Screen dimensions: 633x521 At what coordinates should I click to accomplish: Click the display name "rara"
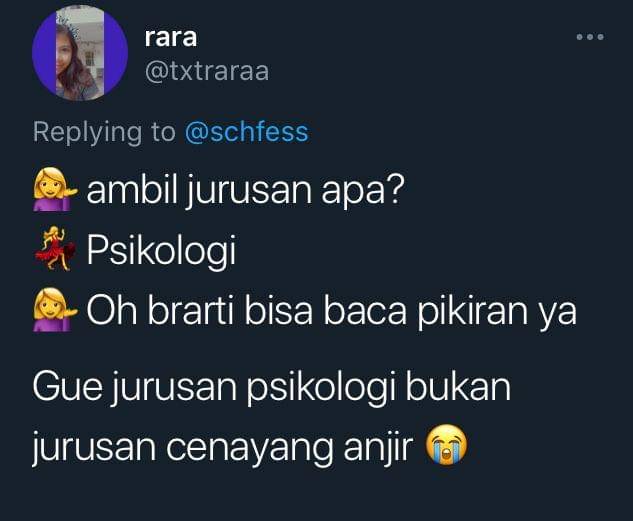pyautogui.click(x=171, y=38)
